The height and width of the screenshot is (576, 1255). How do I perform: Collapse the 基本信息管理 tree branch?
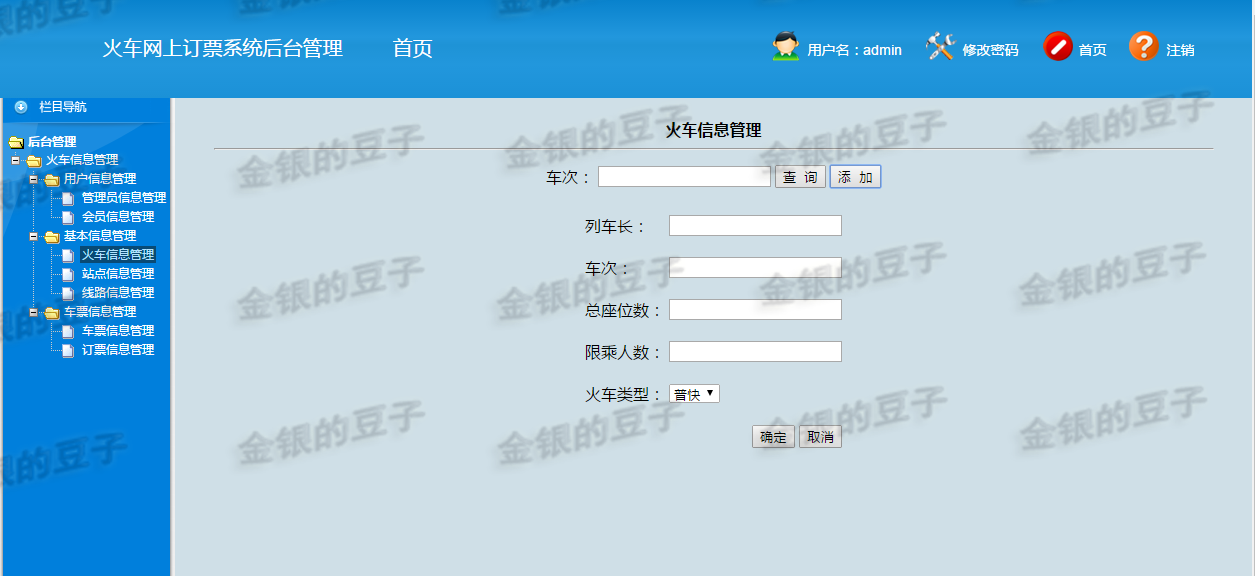pos(31,235)
